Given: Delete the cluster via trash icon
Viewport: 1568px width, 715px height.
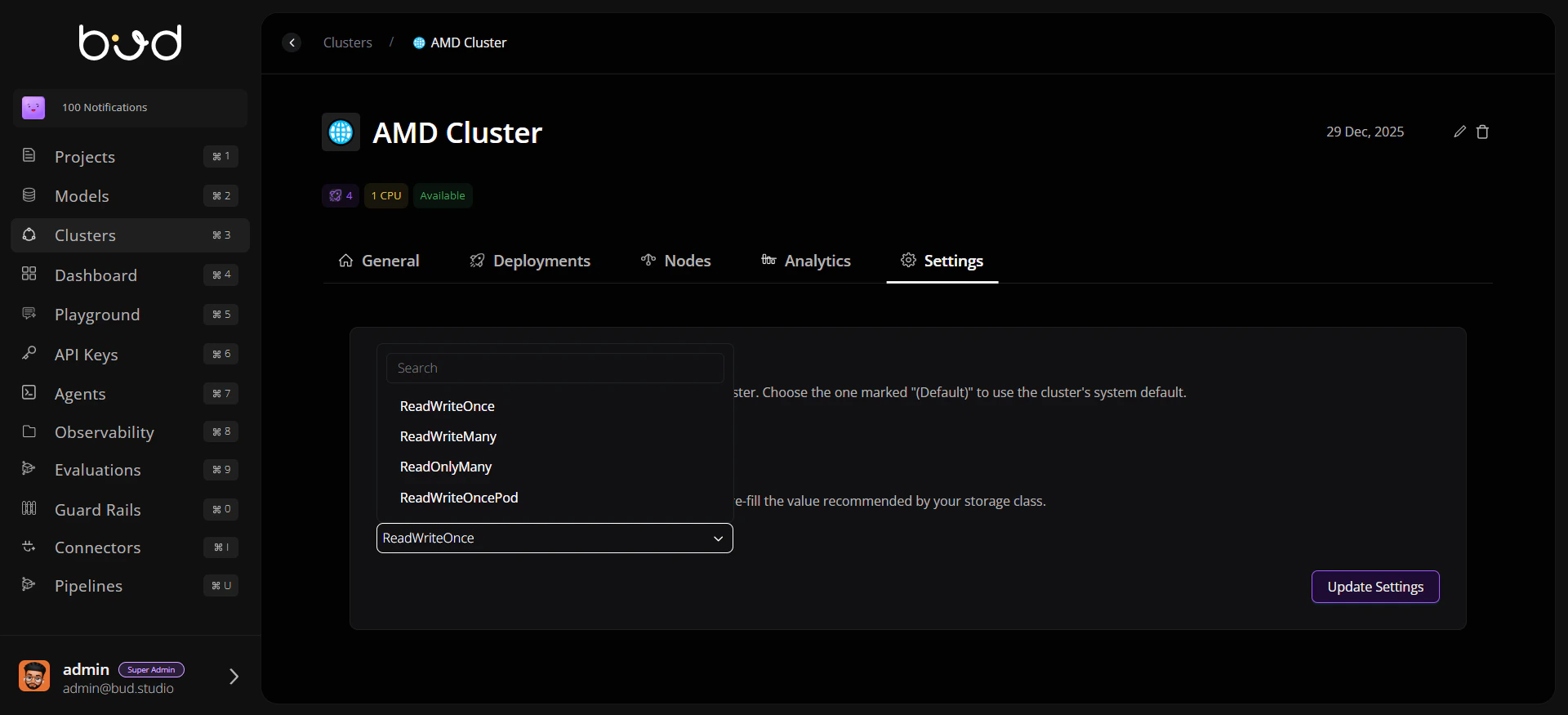Looking at the screenshot, I should pyautogui.click(x=1483, y=132).
